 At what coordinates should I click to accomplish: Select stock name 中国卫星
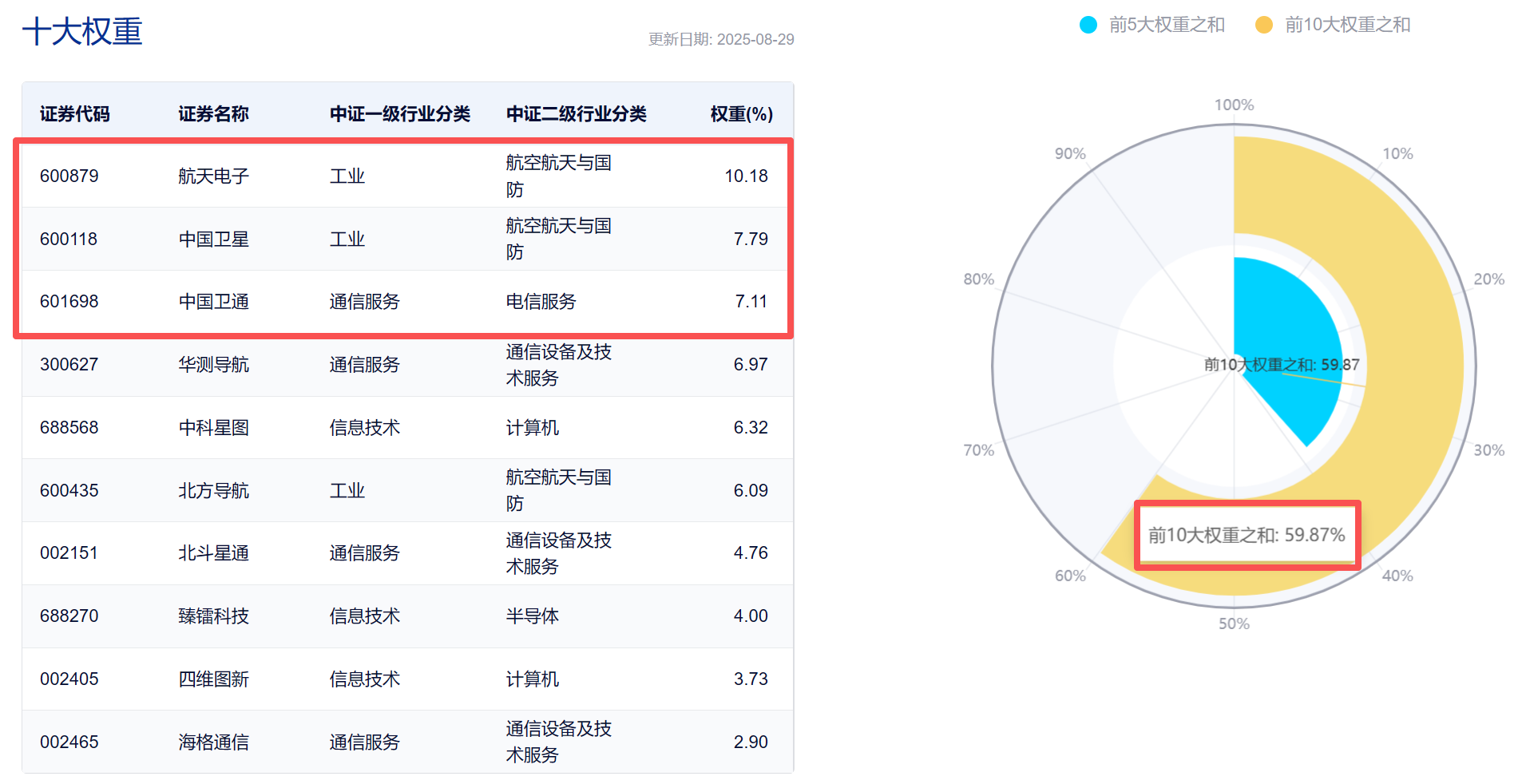pos(213,239)
